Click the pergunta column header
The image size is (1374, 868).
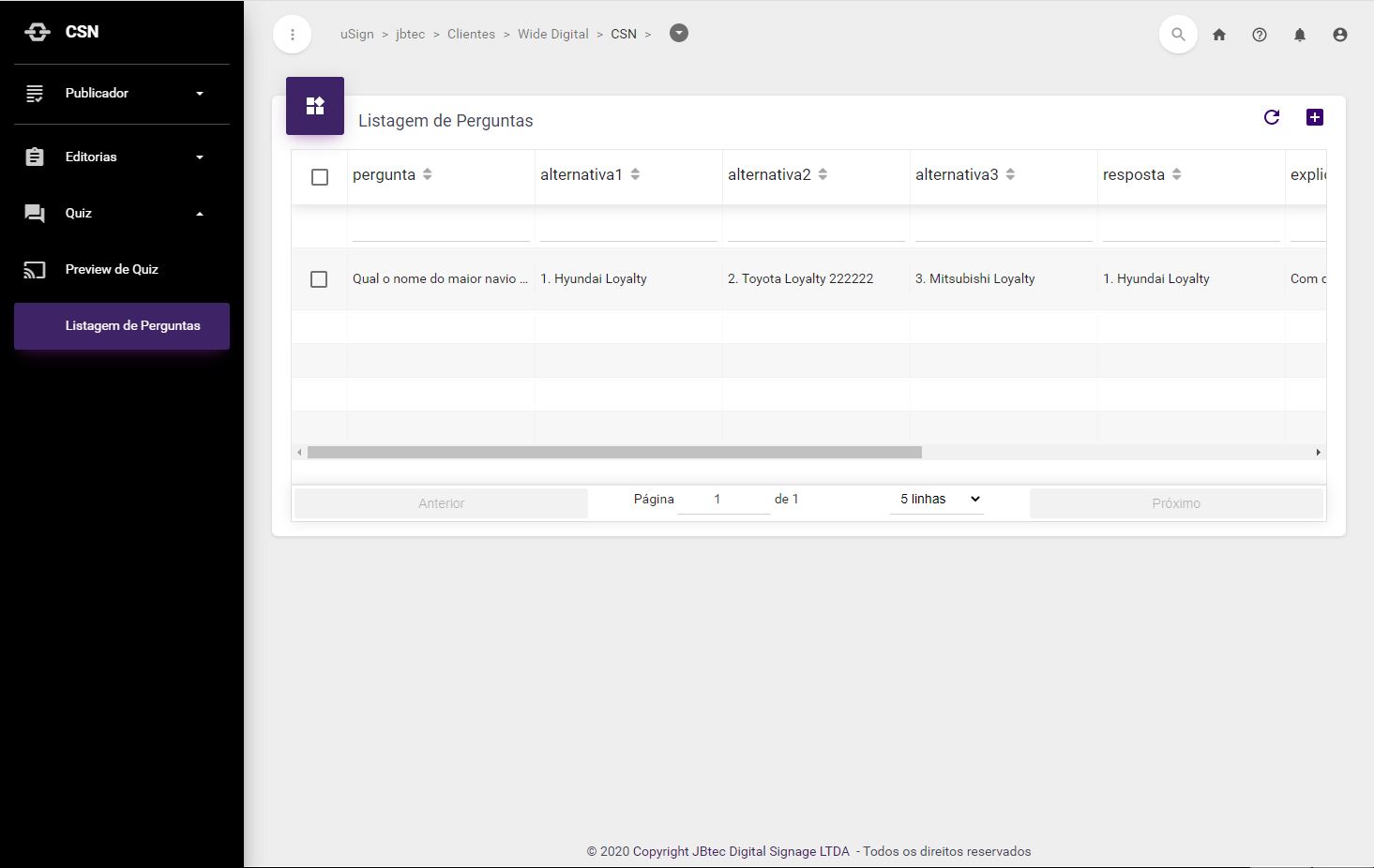click(441, 176)
